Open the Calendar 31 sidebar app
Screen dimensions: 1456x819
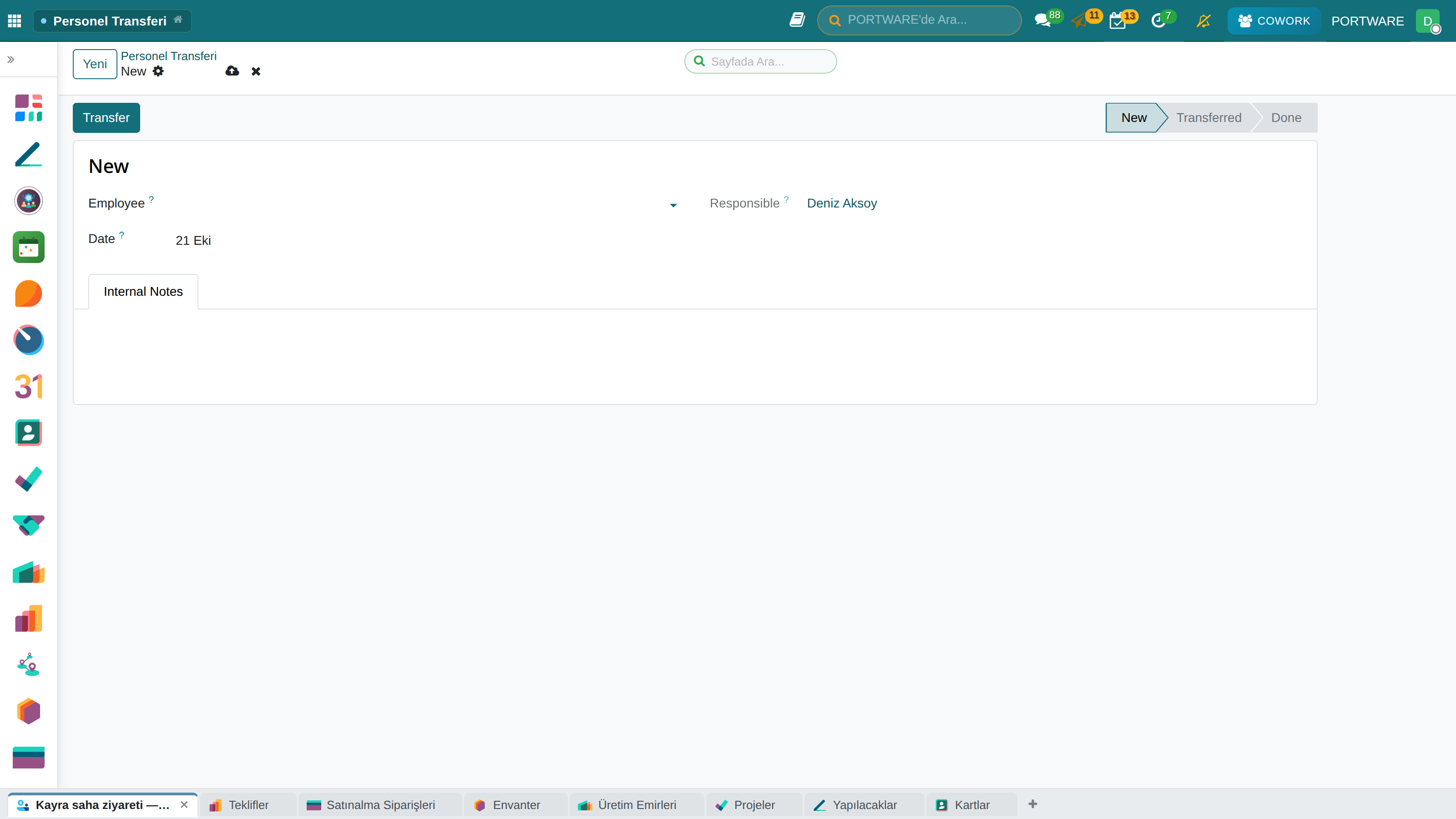pyautogui.click(x=28, y=387)
